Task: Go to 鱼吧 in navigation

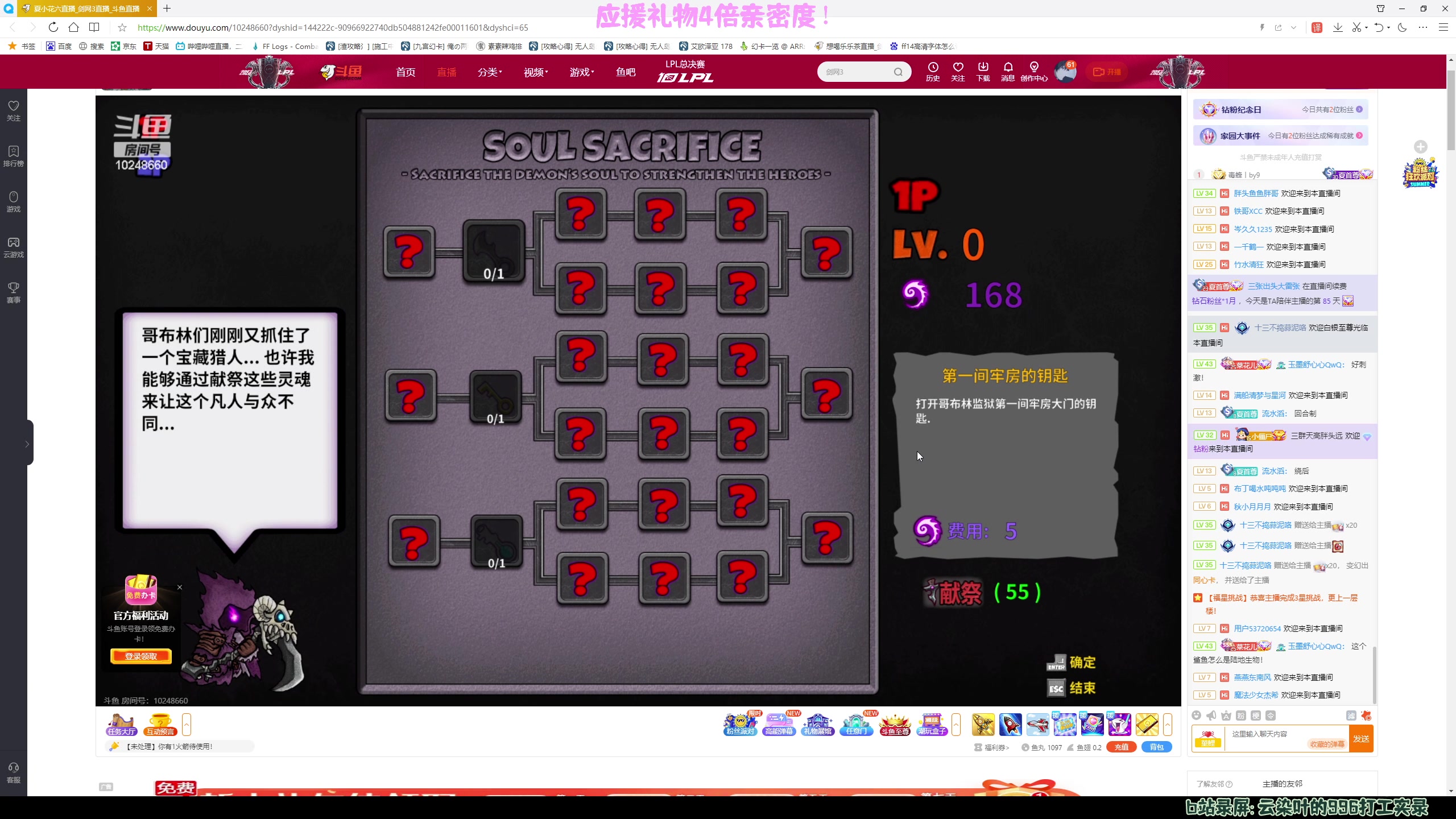Action: click(x=626, y=72)
